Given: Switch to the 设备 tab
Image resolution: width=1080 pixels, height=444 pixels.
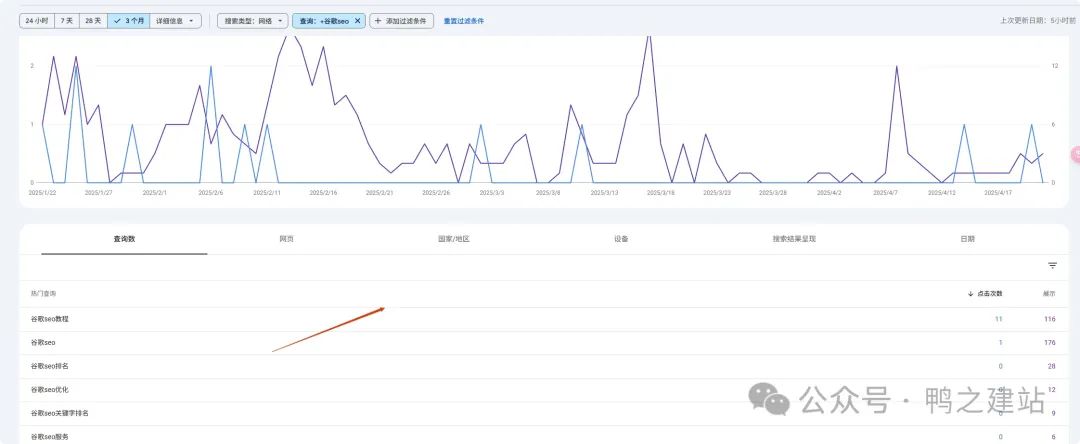Looking at the screenshot, I should [621, 239].
